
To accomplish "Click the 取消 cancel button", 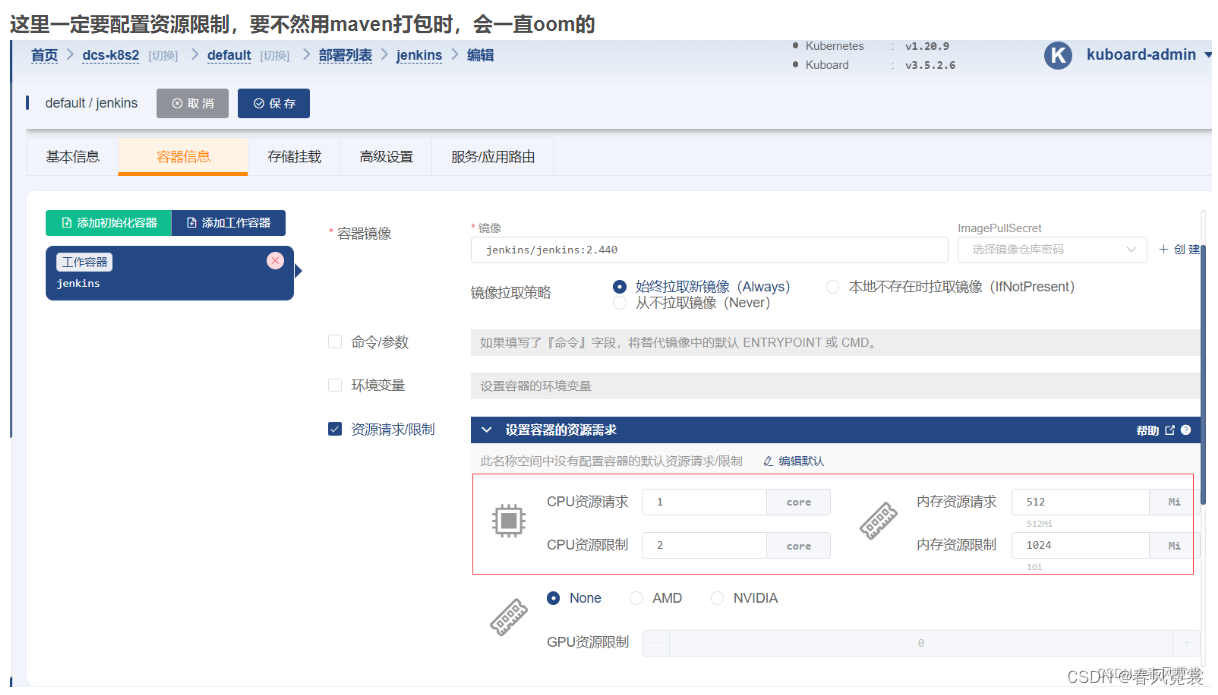I will (193, 103).
